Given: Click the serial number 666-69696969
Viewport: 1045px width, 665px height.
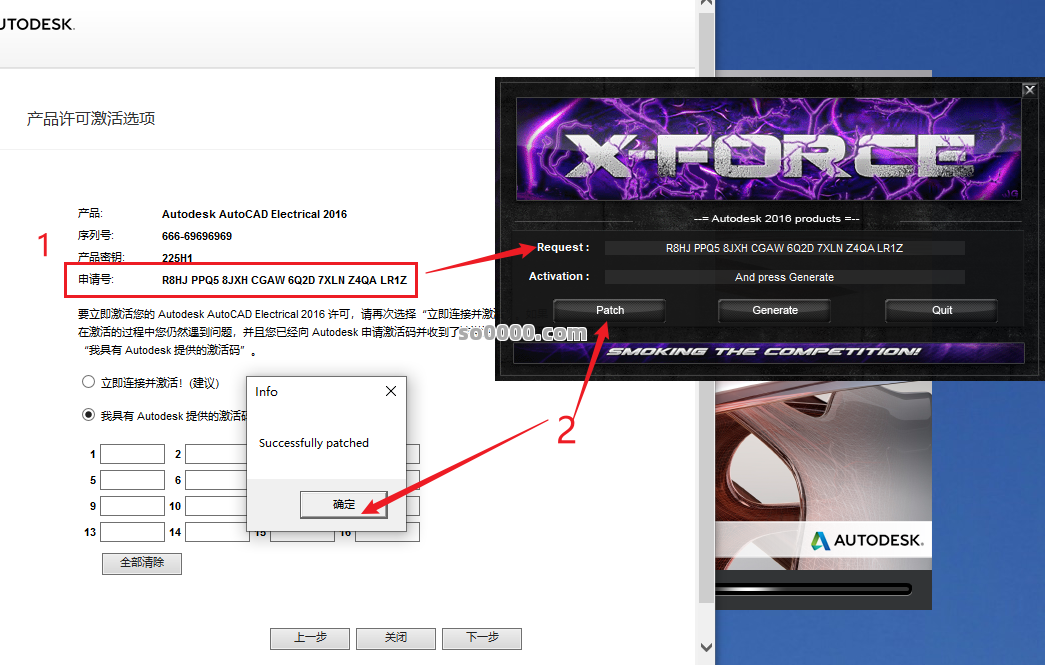Looking at the screenshot, I should pyautogui.click(x=197, y=236).
